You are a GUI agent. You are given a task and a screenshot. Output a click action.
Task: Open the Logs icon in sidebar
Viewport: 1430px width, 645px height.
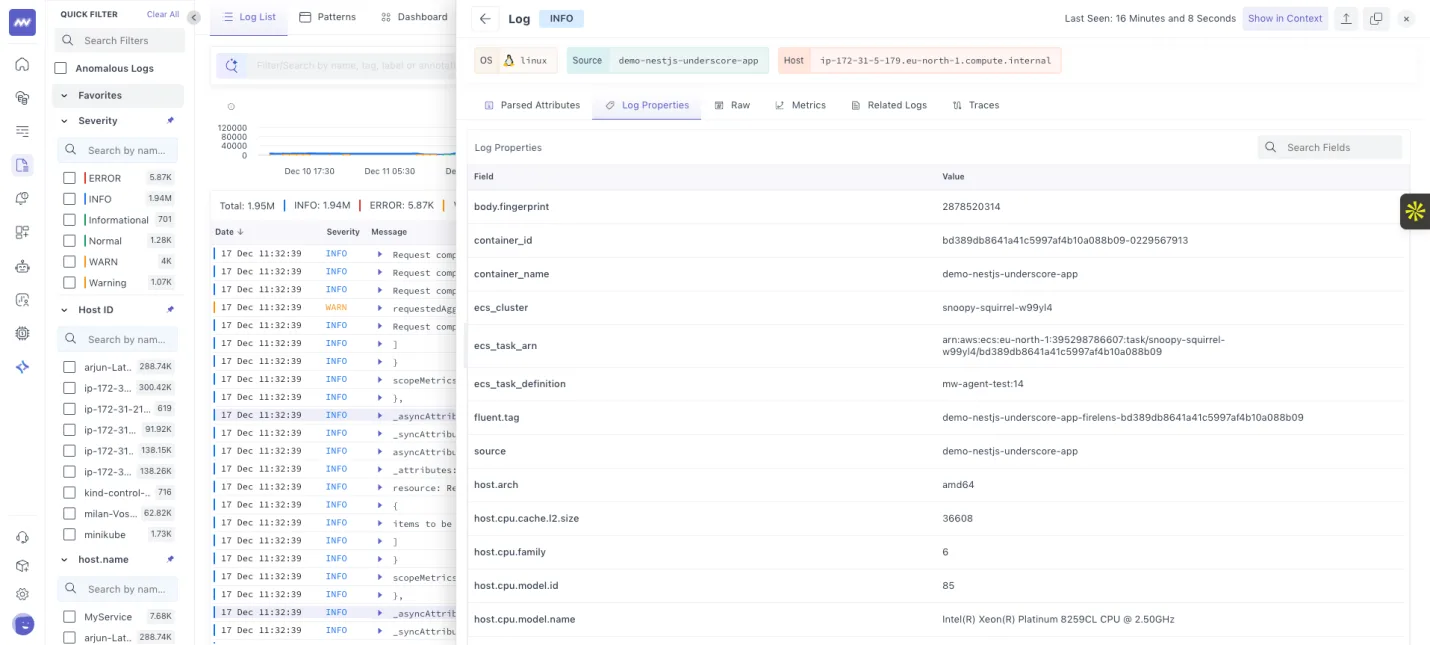[22, 165]
